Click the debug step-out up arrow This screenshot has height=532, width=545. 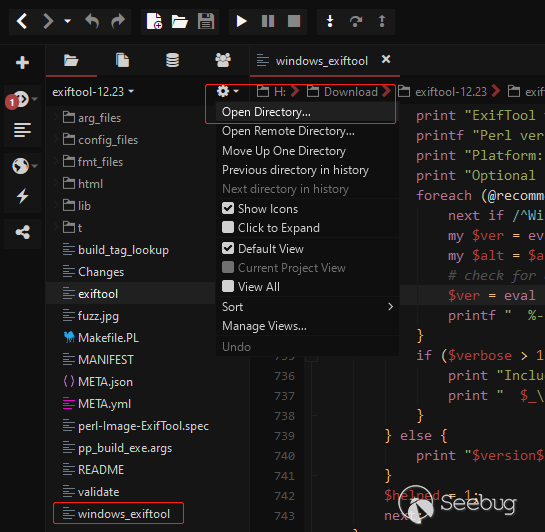(382, 21)
